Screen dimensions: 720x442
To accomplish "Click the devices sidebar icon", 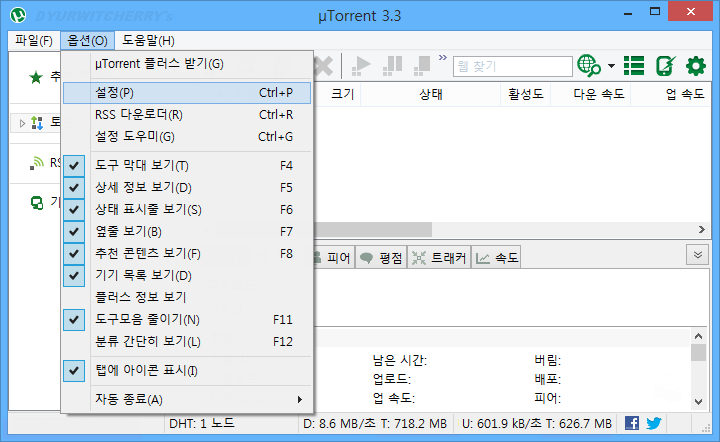I will tap(37, 202).
